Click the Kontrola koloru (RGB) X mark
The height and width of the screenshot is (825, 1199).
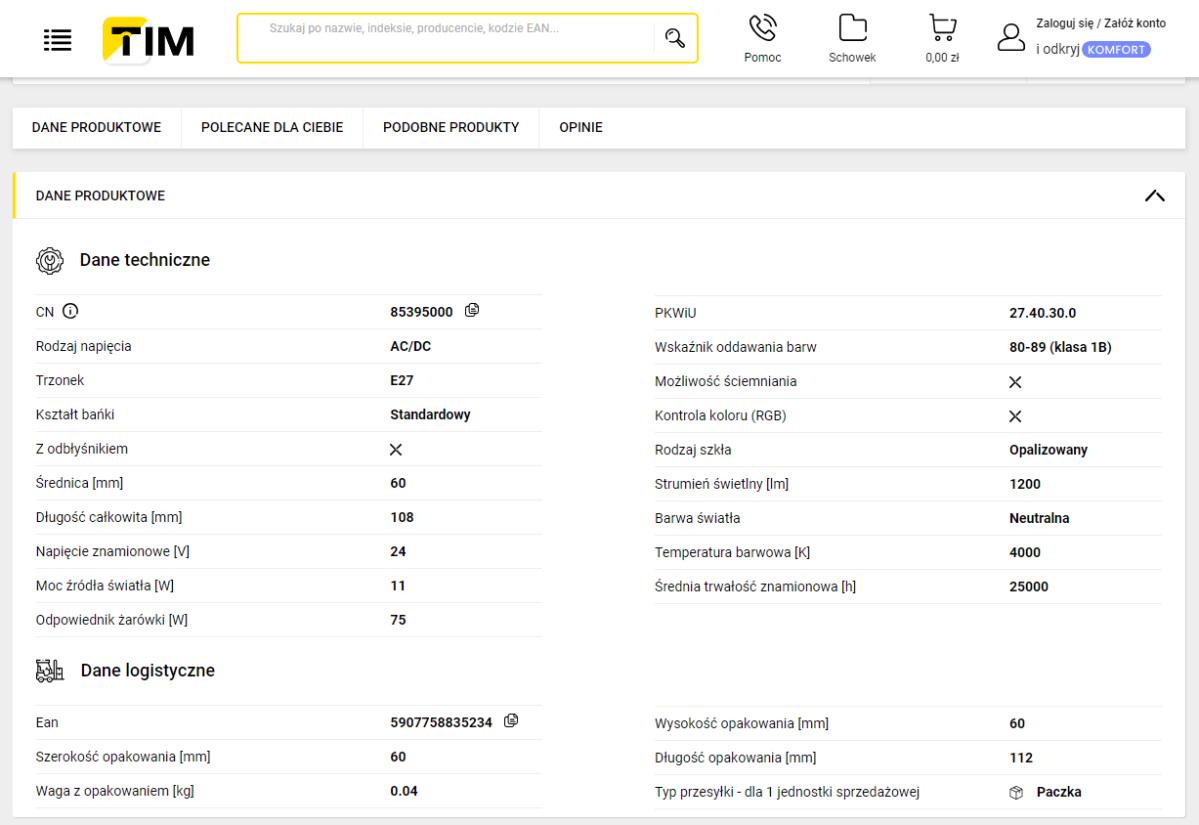[x=1015, y=417]
